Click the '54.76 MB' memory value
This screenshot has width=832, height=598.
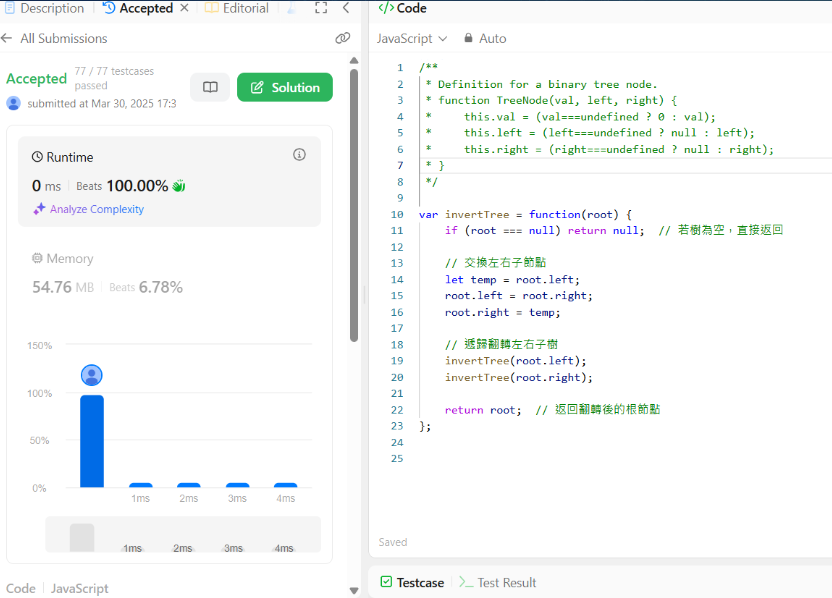pyautogui.click(x=63, y=287)
